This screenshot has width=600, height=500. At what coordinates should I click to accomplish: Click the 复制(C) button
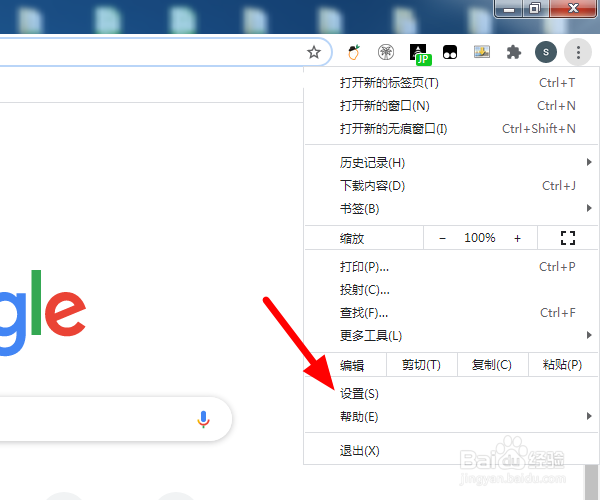point(492,365)
